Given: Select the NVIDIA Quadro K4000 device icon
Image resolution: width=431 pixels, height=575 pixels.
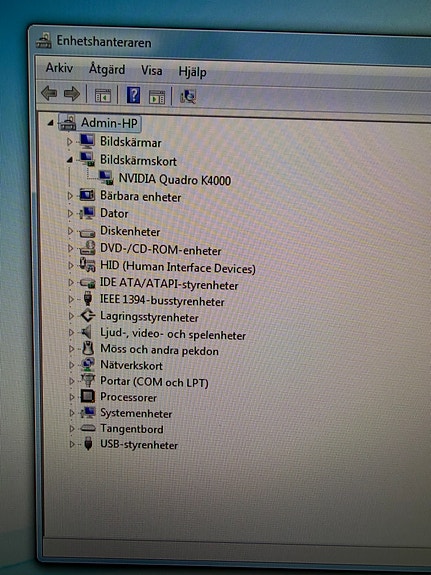Looking at the screenshot, I should [x=106, y=178].
